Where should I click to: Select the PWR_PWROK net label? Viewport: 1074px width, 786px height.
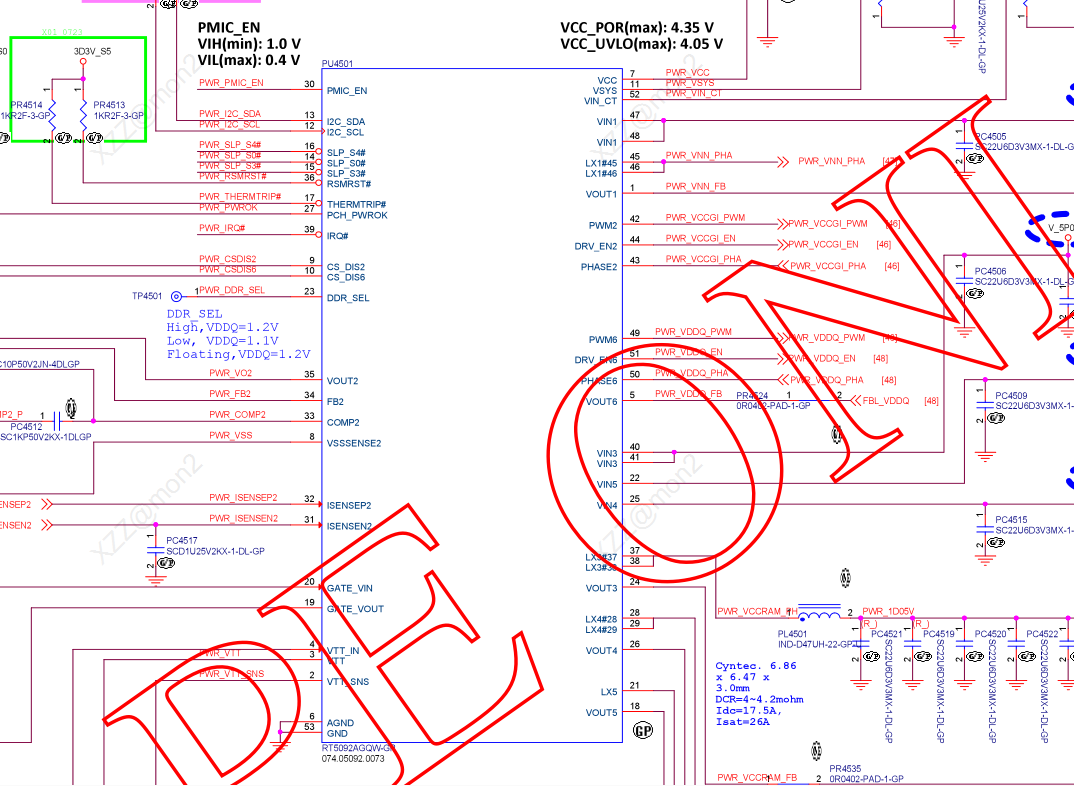229,207
